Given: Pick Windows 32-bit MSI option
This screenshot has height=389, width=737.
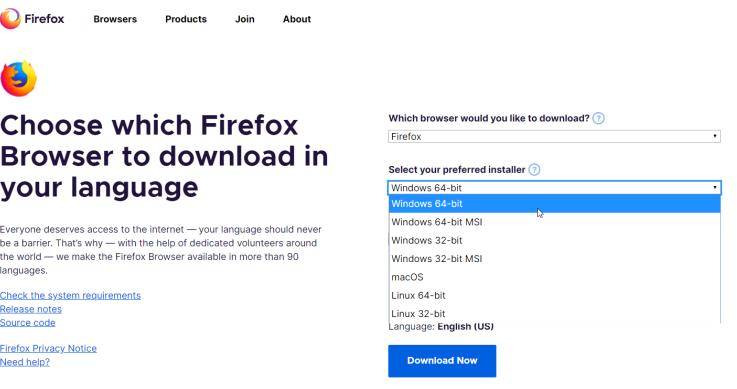Looking at the screenshot, I should point(554,259).
